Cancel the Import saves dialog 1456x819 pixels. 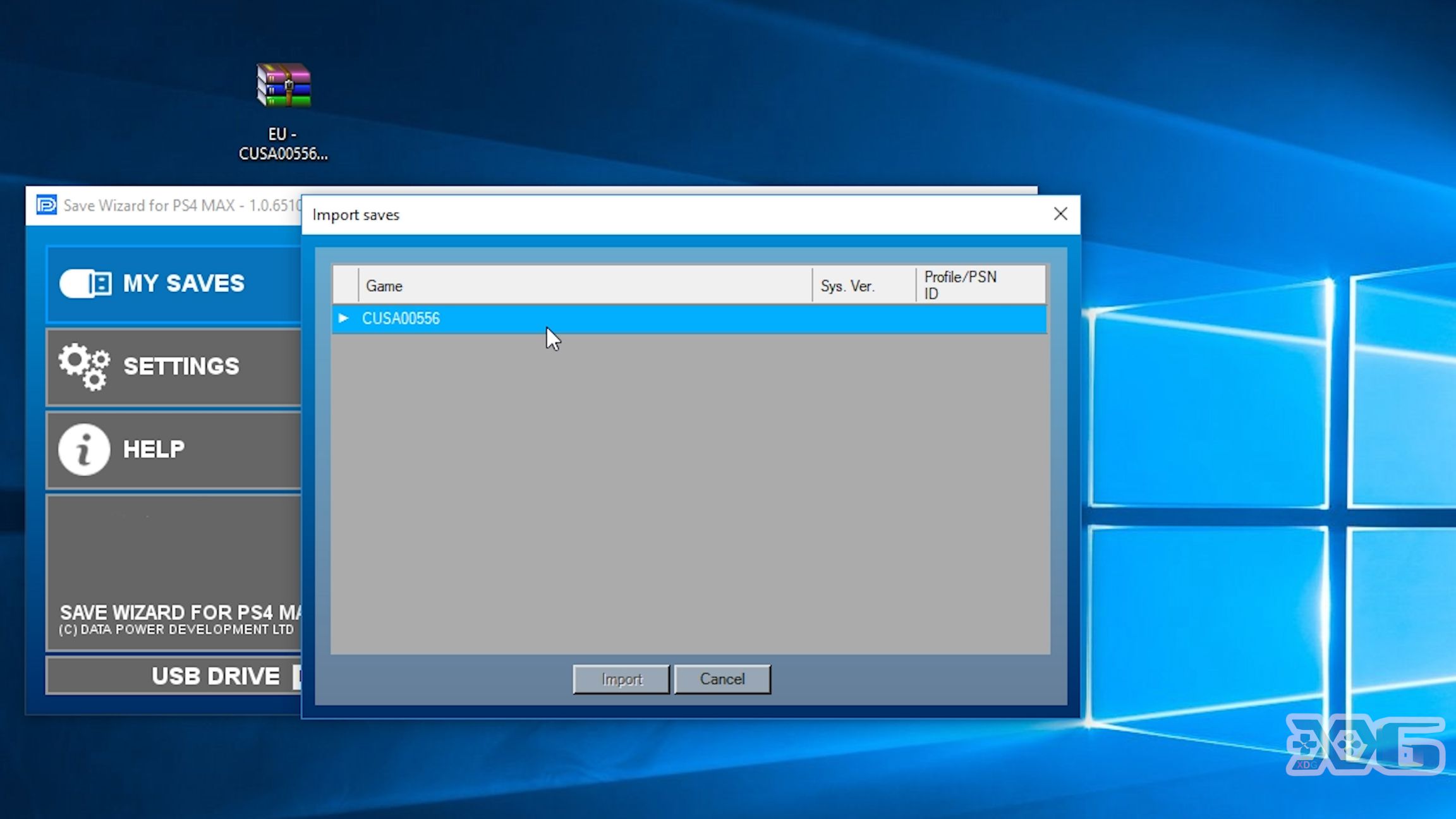[722, 679]
